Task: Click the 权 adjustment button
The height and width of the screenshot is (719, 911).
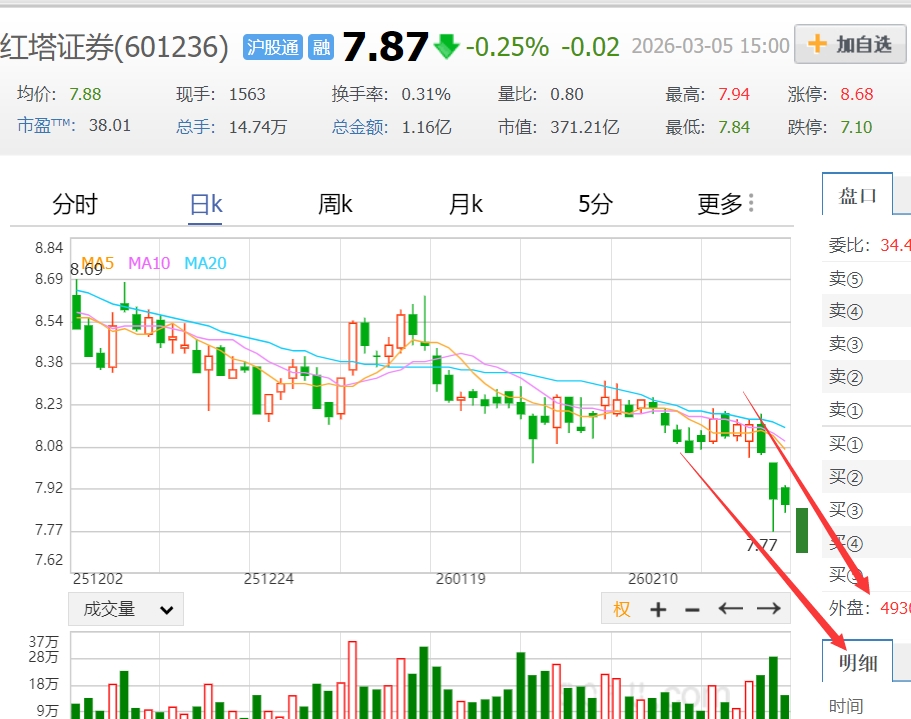Action: tap(622, 609)
